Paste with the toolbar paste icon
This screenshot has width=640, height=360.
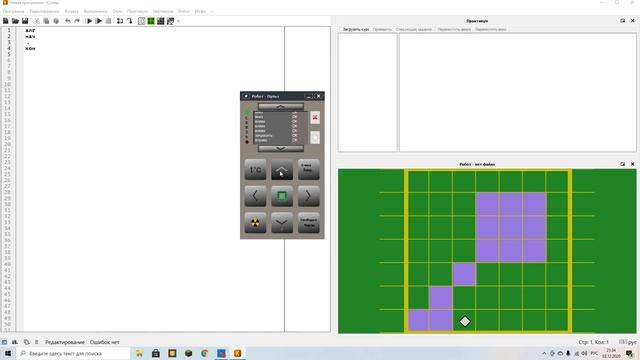click(56, 21)
